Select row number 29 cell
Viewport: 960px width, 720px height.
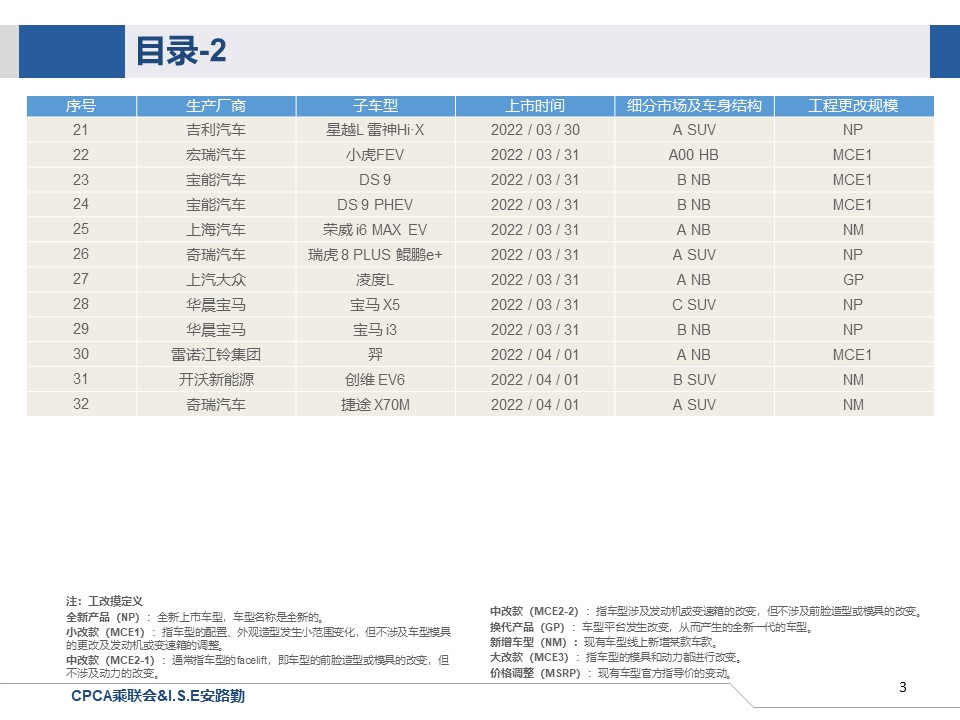[x=81, y=330]
